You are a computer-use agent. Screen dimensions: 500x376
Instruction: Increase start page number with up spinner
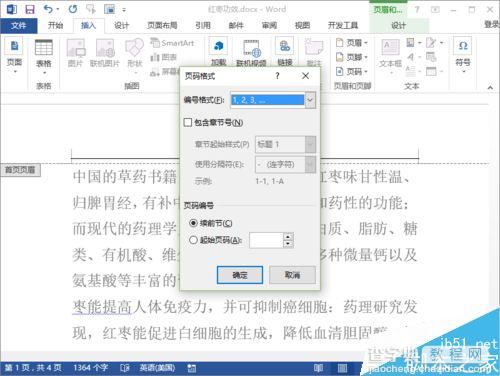288,236
